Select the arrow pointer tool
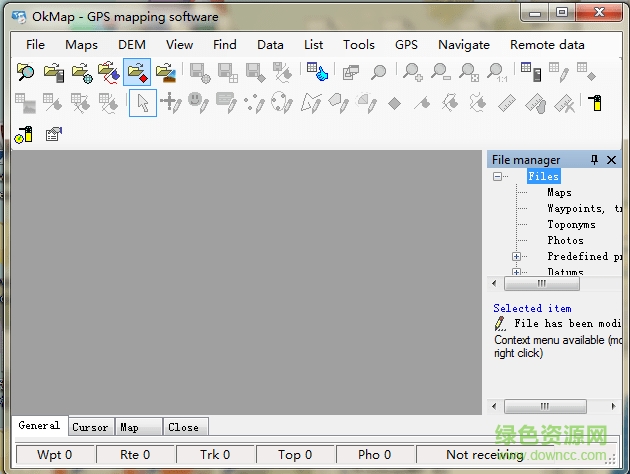Viewport: 630px width, 474px height. click(142, 103)
